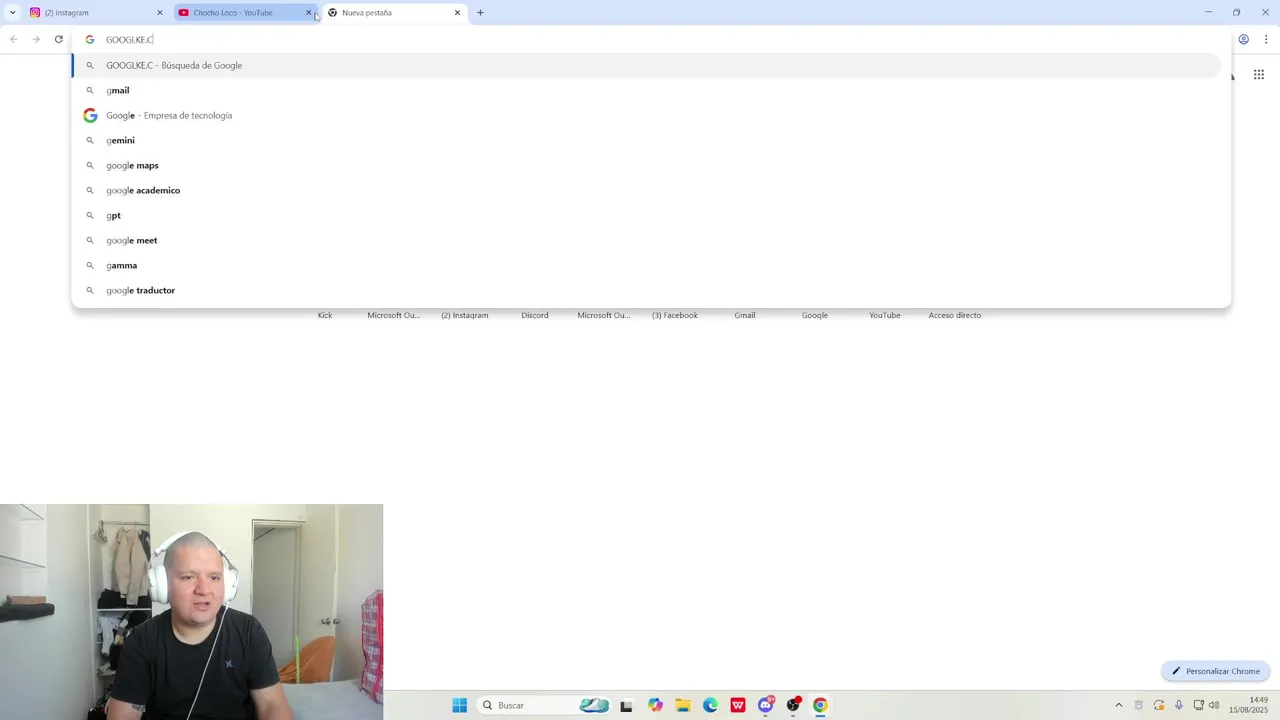Go back to previous page
The height and width of the screenshot is (720, 1280).
click(14, 39)
